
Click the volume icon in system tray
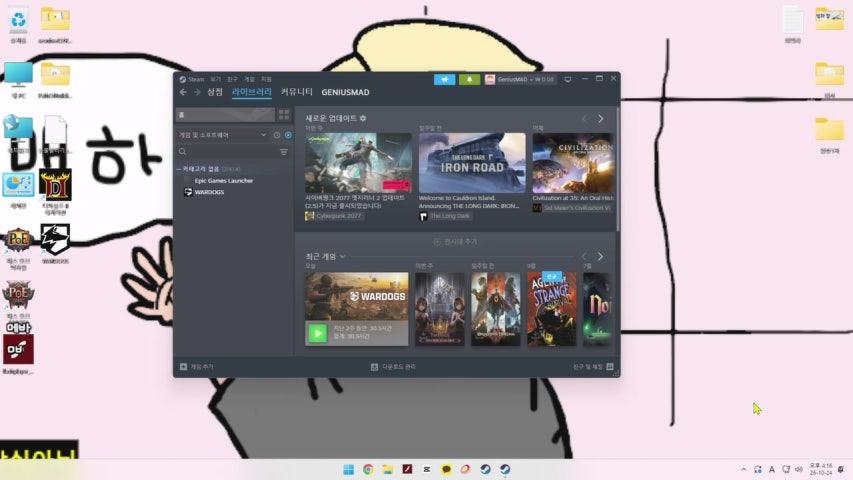799,469
